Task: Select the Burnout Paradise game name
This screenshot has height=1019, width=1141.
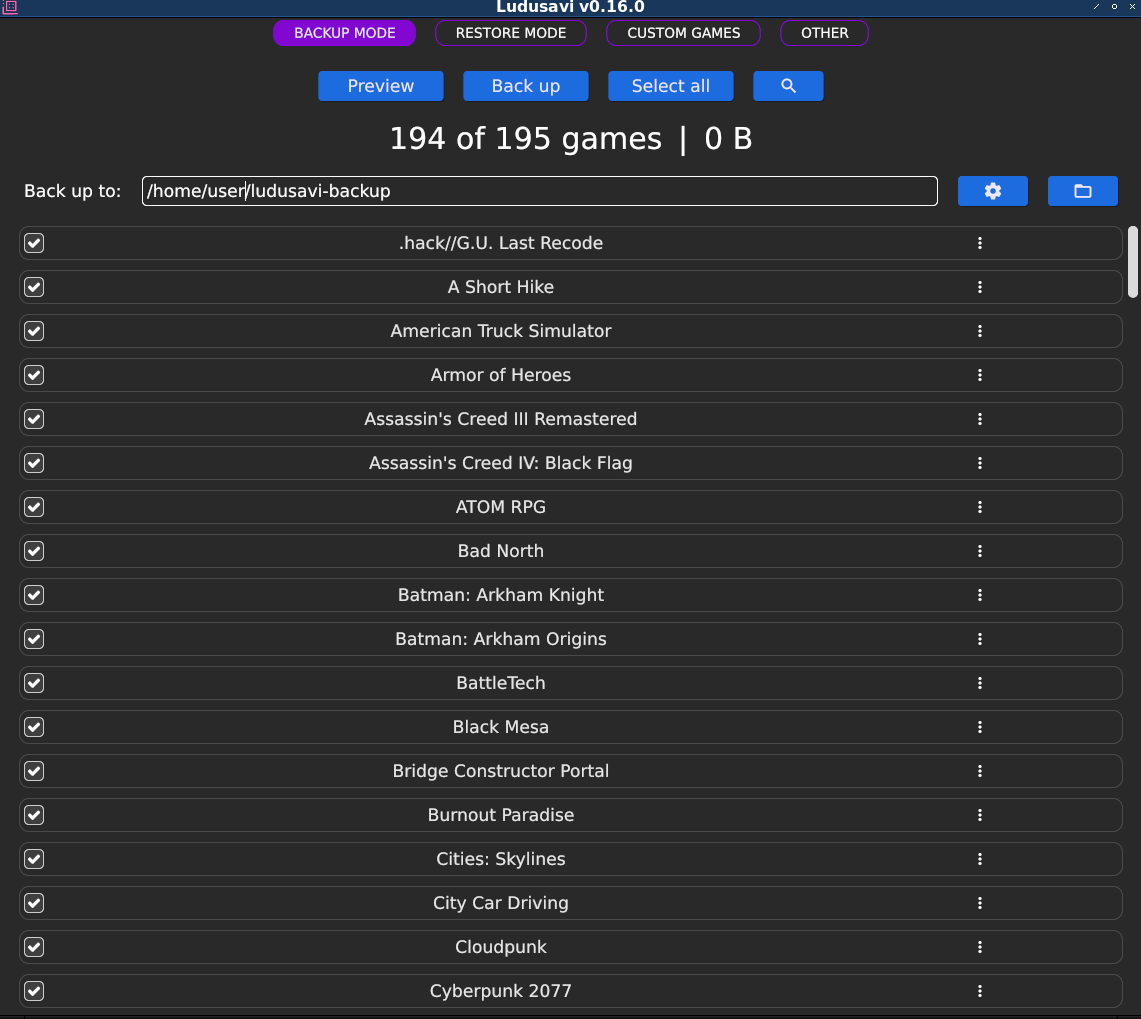Action: tap(501, 815)
